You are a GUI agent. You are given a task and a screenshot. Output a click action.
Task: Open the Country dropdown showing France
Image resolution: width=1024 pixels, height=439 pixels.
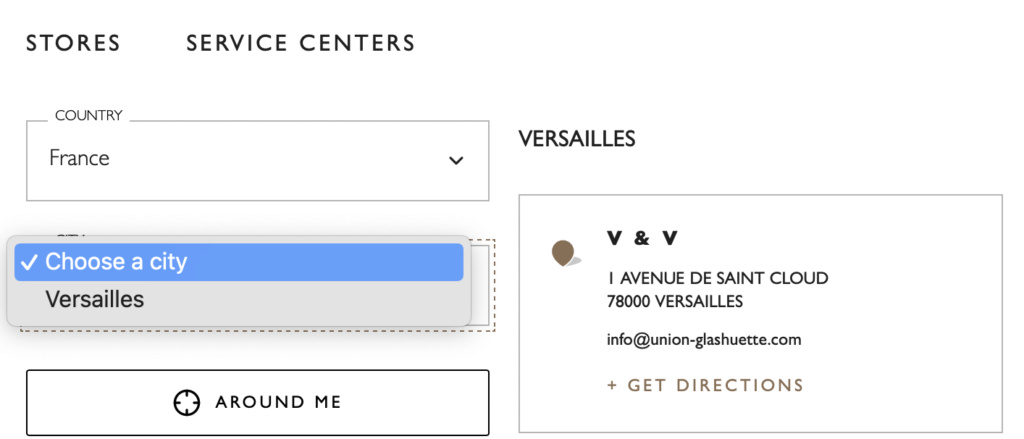click(257, 161)
